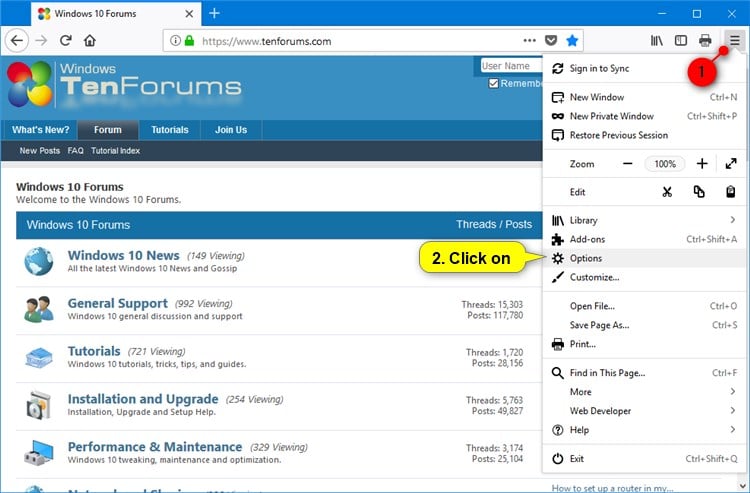Toggle the Remember Me checkbox
750x493 pixels.
(x=493, y=84)
